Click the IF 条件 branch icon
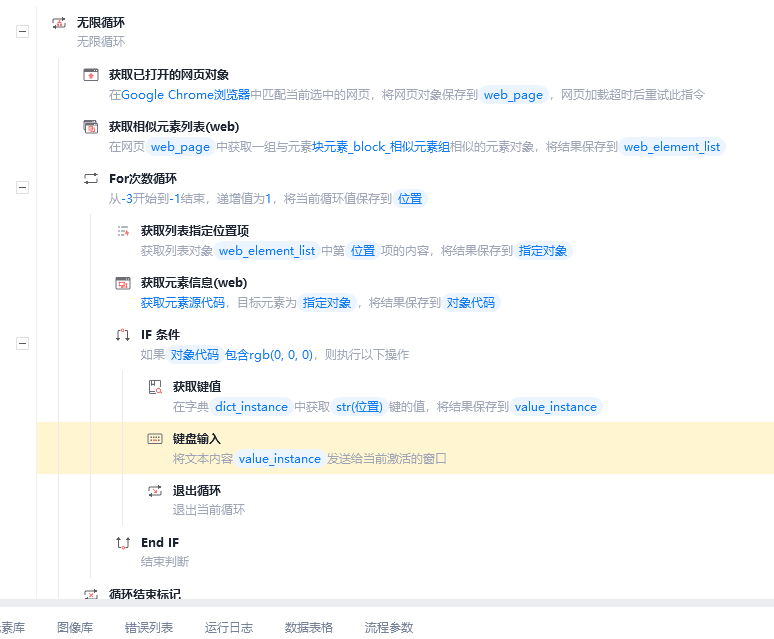 click(123, 335)
